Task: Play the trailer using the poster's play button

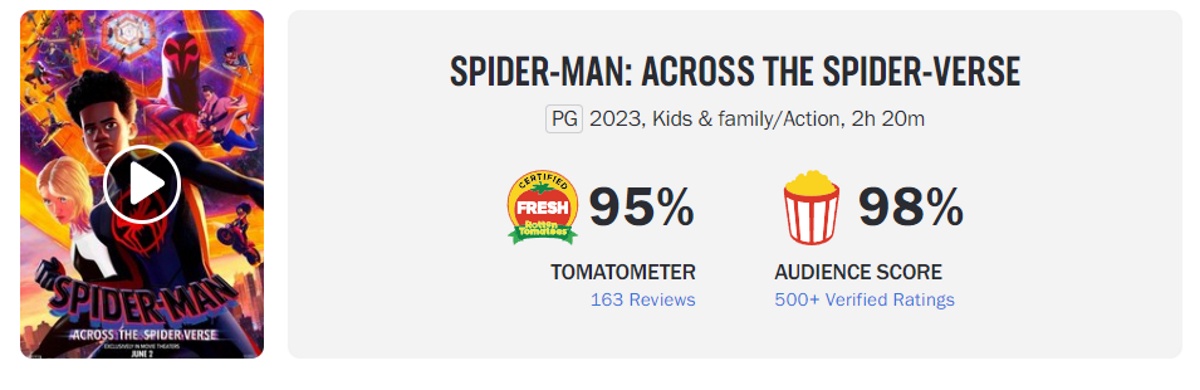Action: 142,184
